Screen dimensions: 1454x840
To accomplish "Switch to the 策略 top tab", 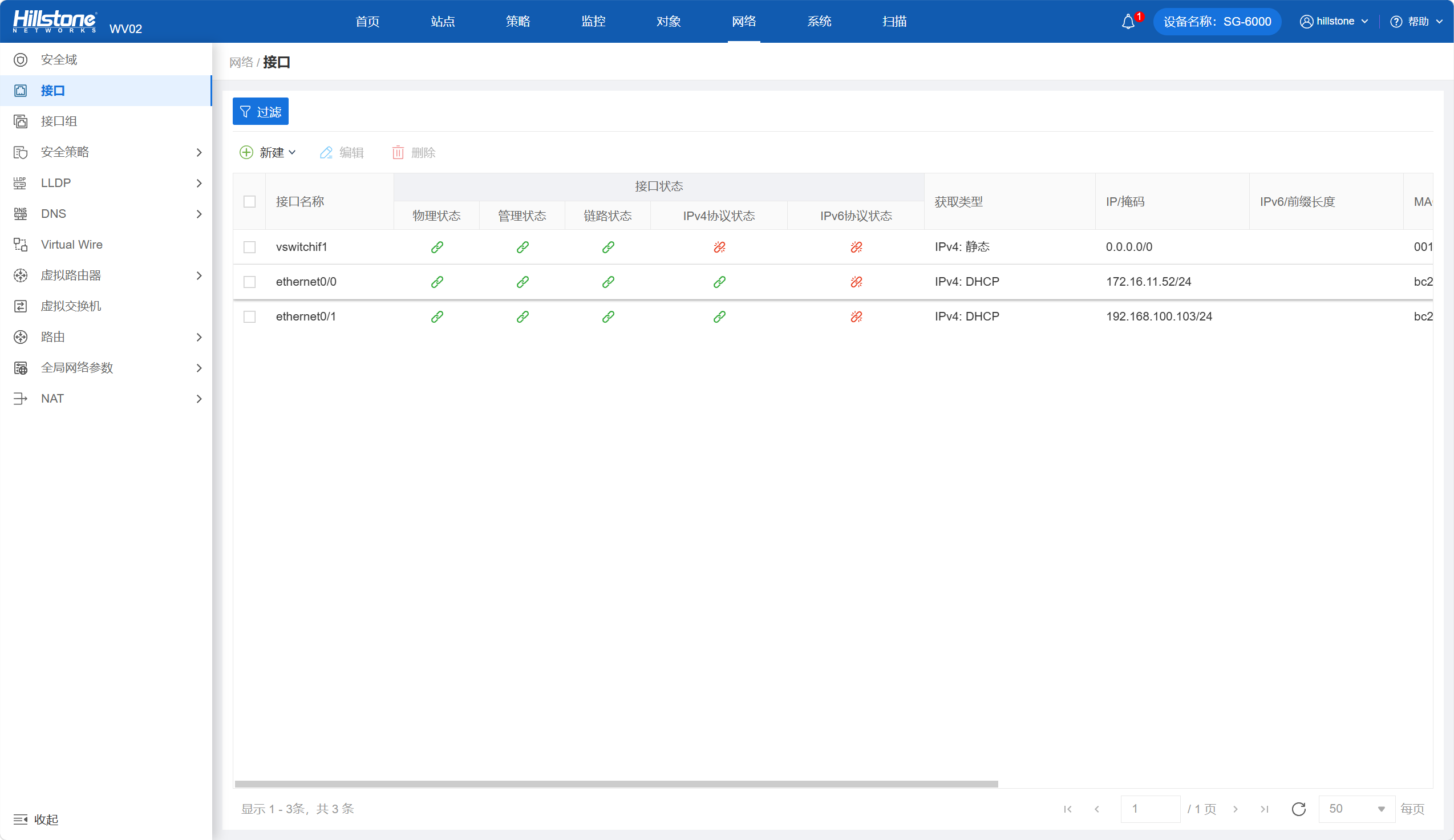I will click(x=517, y=22).
